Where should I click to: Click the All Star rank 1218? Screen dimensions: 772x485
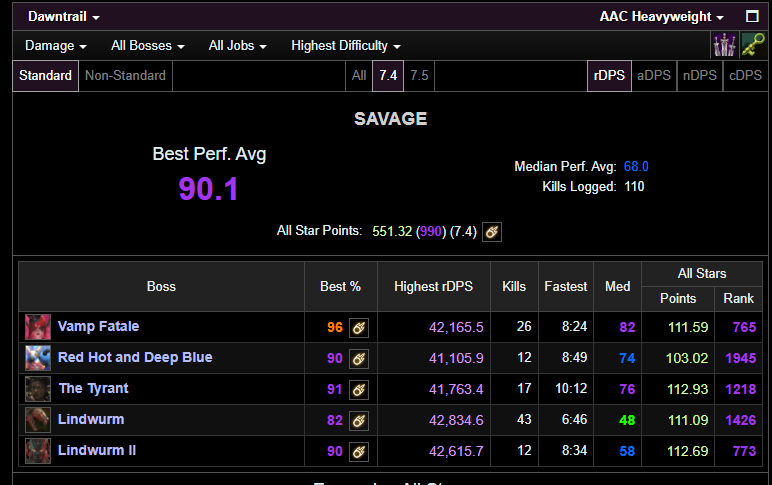(740, 389)
